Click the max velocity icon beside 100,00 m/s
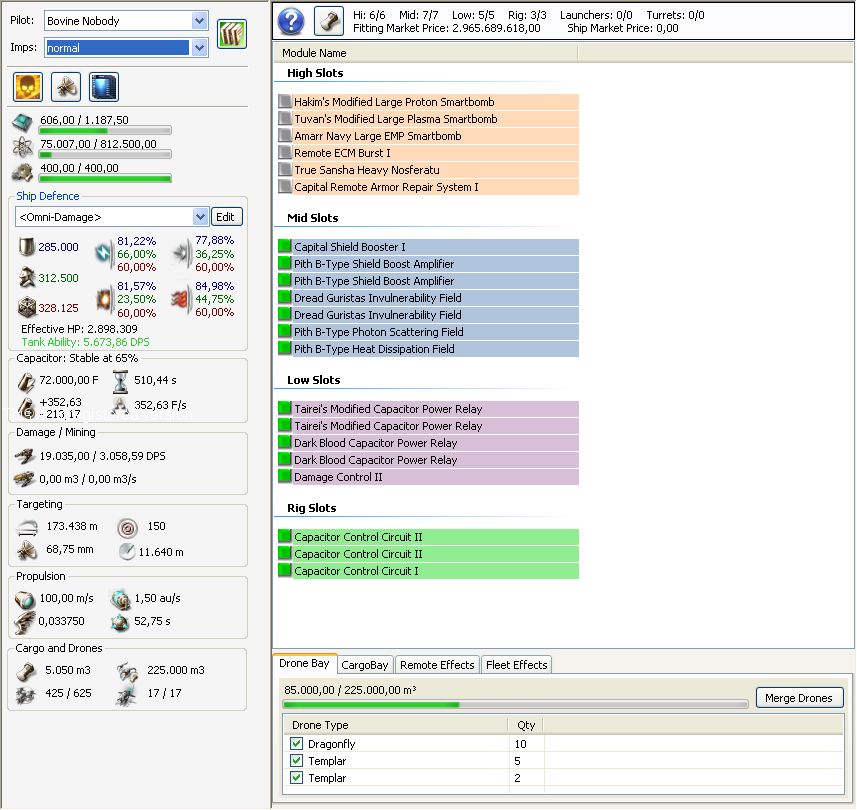This screenshot has height=810, width=857. click(25, 600)
